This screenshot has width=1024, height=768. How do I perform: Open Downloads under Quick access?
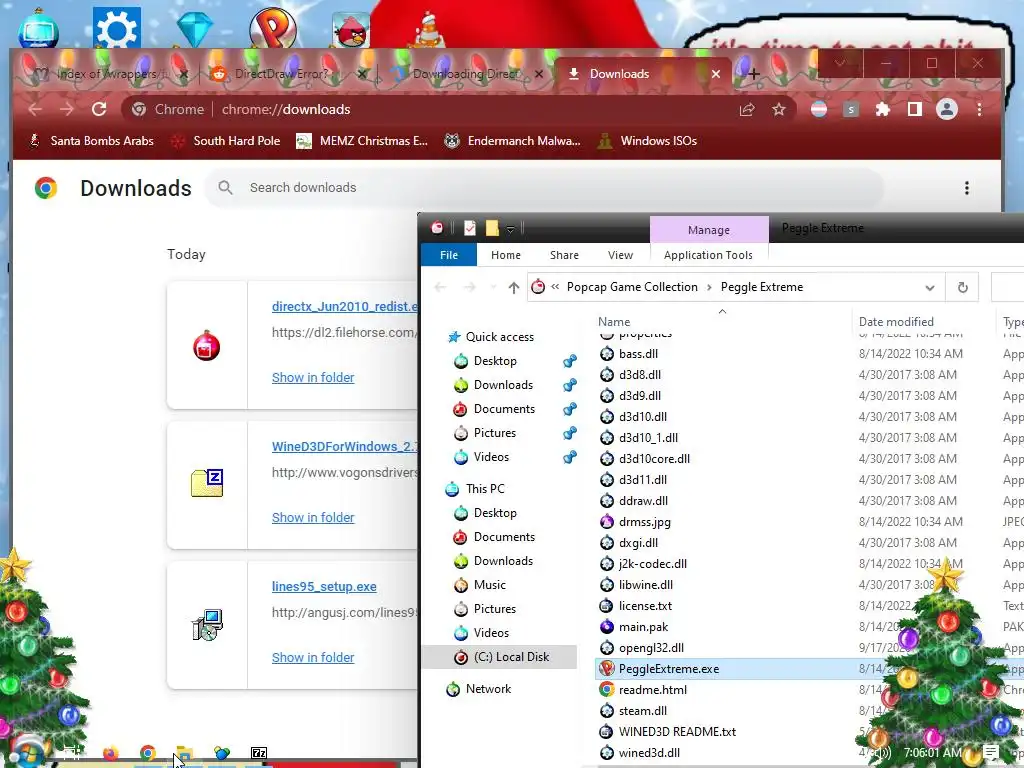tap(503, 385)
